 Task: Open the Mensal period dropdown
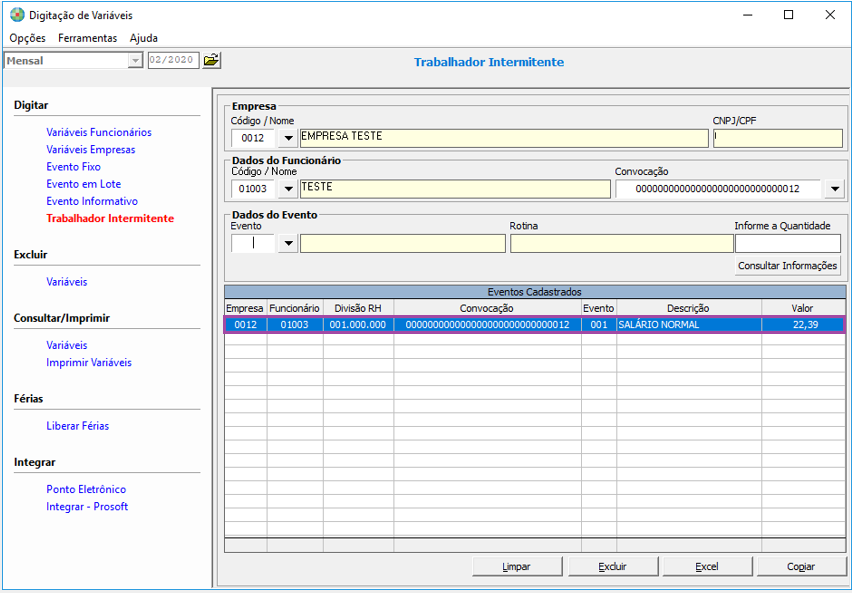[134, 60]
